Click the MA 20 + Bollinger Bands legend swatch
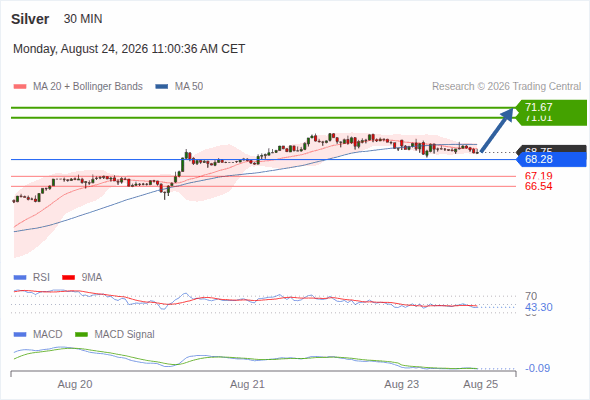The height and width of the screenshot is (400, 590). [x=20, y=87]
